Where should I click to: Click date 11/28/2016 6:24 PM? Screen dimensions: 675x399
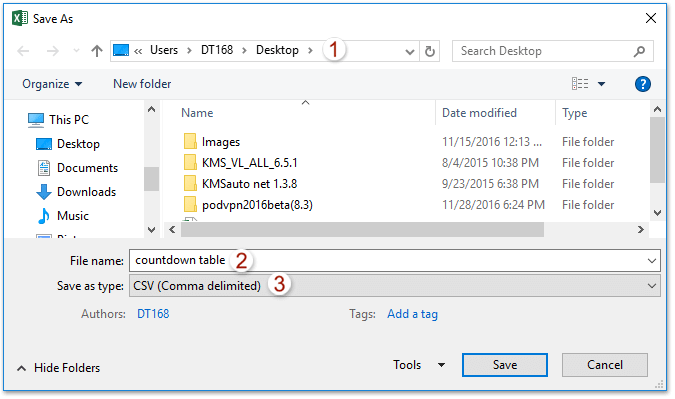[493, 205]
